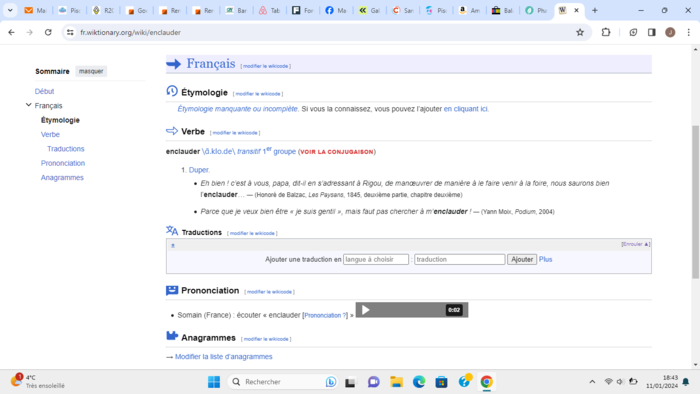Open Chrome three-dot menu
Viewport: 700px width, 394px height.
click(689, 32)
